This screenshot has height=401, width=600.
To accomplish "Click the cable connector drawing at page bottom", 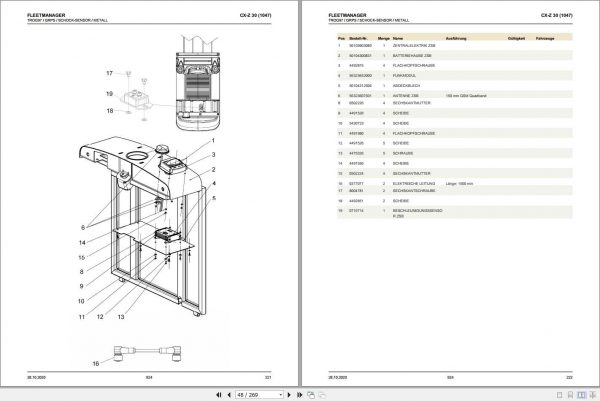I will tap(147, 352).
